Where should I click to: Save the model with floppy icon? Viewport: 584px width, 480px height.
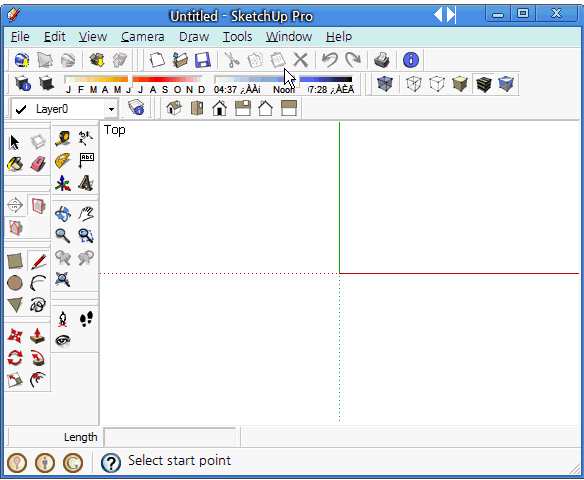(203, 60)
